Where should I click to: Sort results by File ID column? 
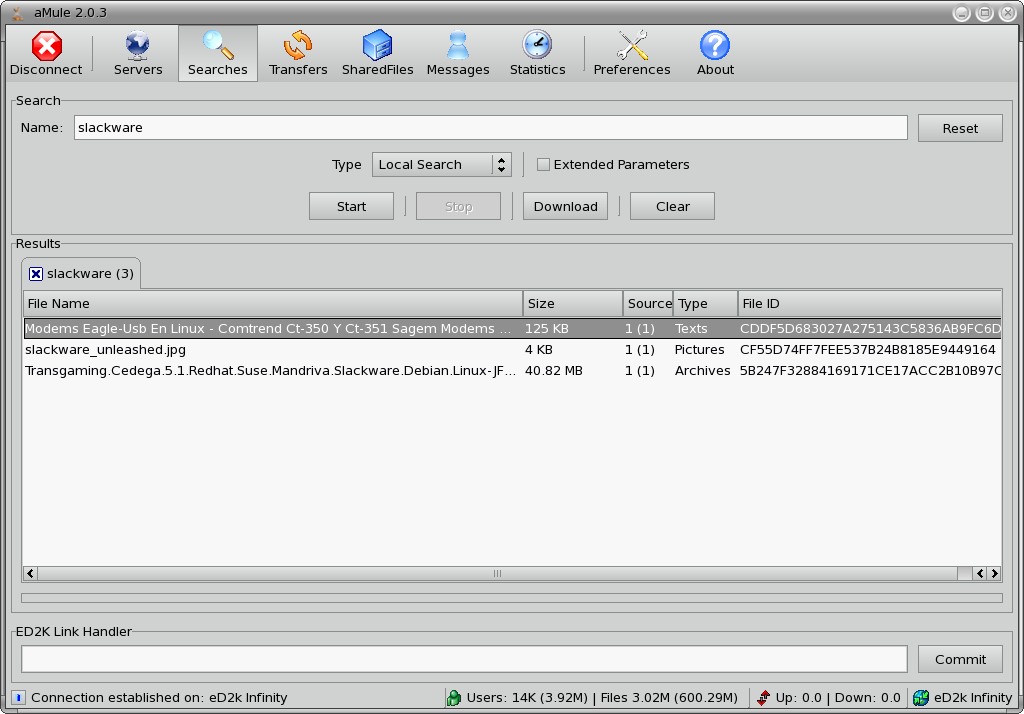[870, 304]
